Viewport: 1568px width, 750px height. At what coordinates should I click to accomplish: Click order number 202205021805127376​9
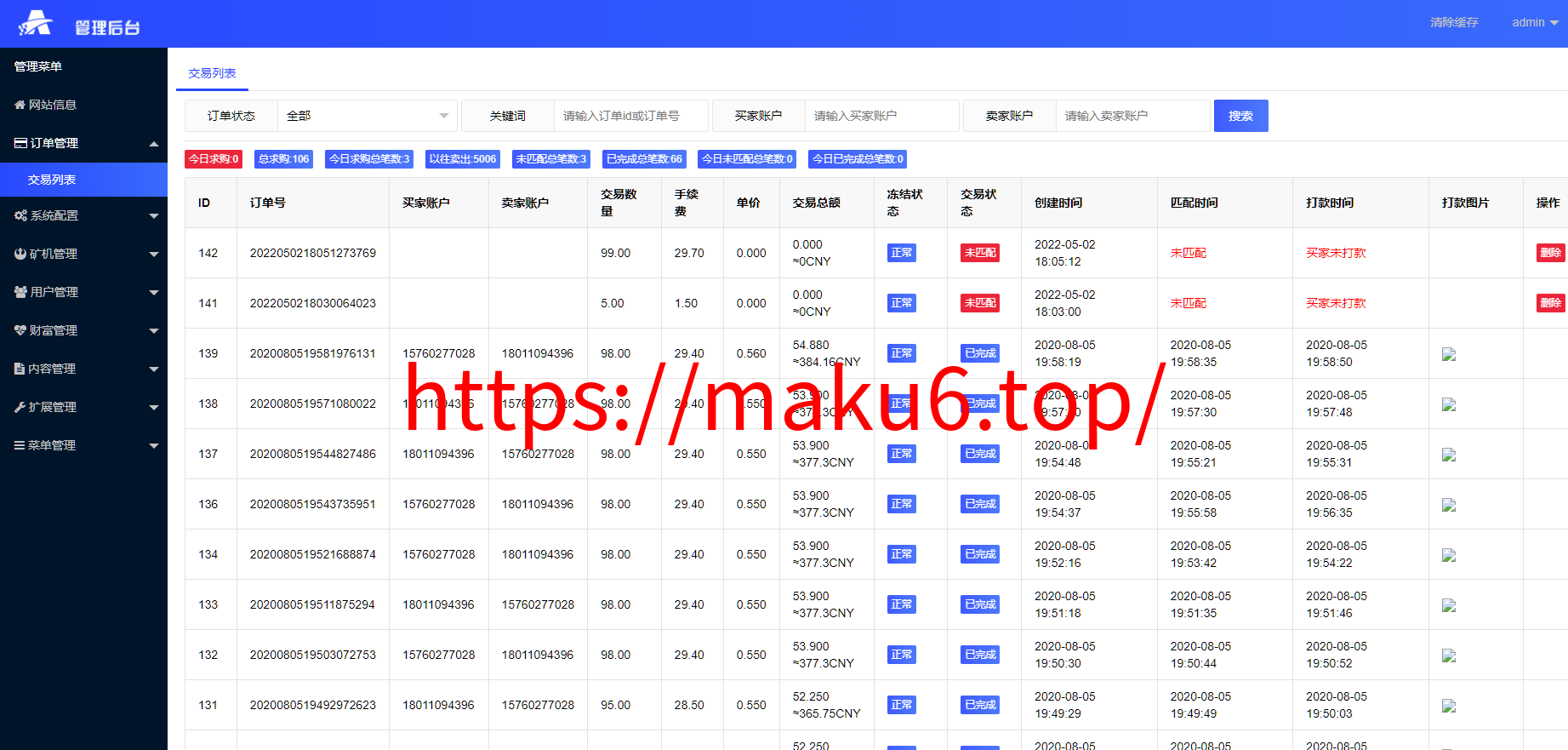pos(312,253)
